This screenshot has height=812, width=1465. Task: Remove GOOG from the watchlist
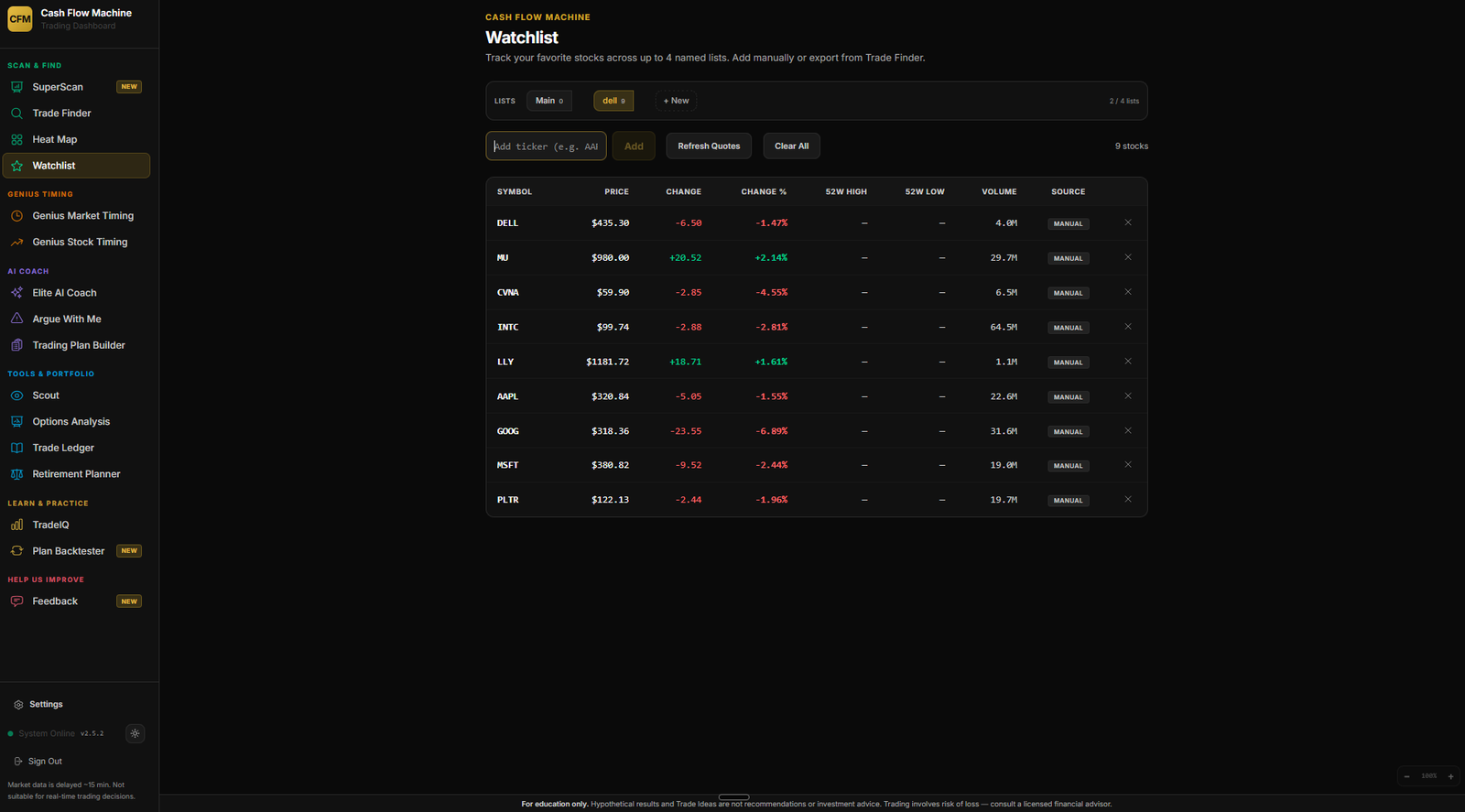[1128, 430]
